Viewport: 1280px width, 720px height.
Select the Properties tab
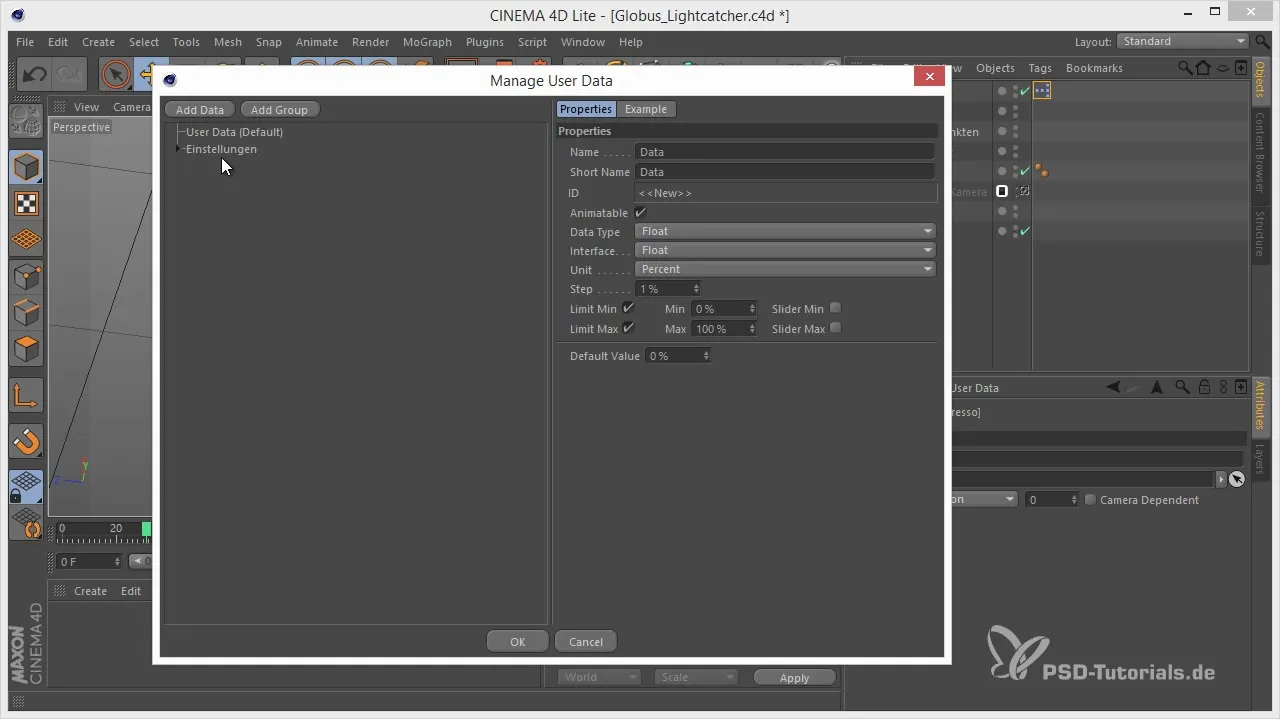click(x=586, y=109)
